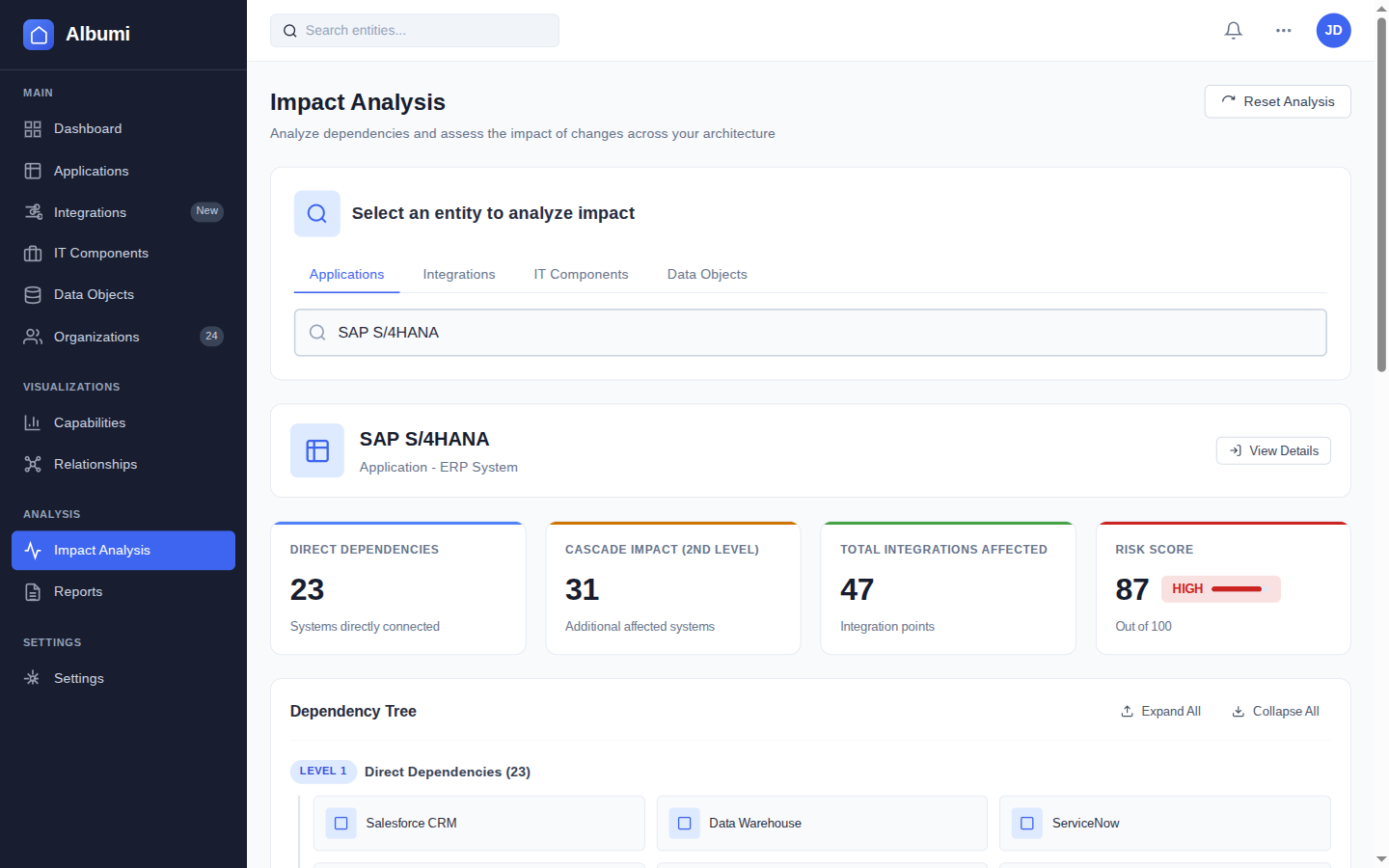Click the Reset Analysis button
The image size is (1389, 868).
coord(1277,101)
